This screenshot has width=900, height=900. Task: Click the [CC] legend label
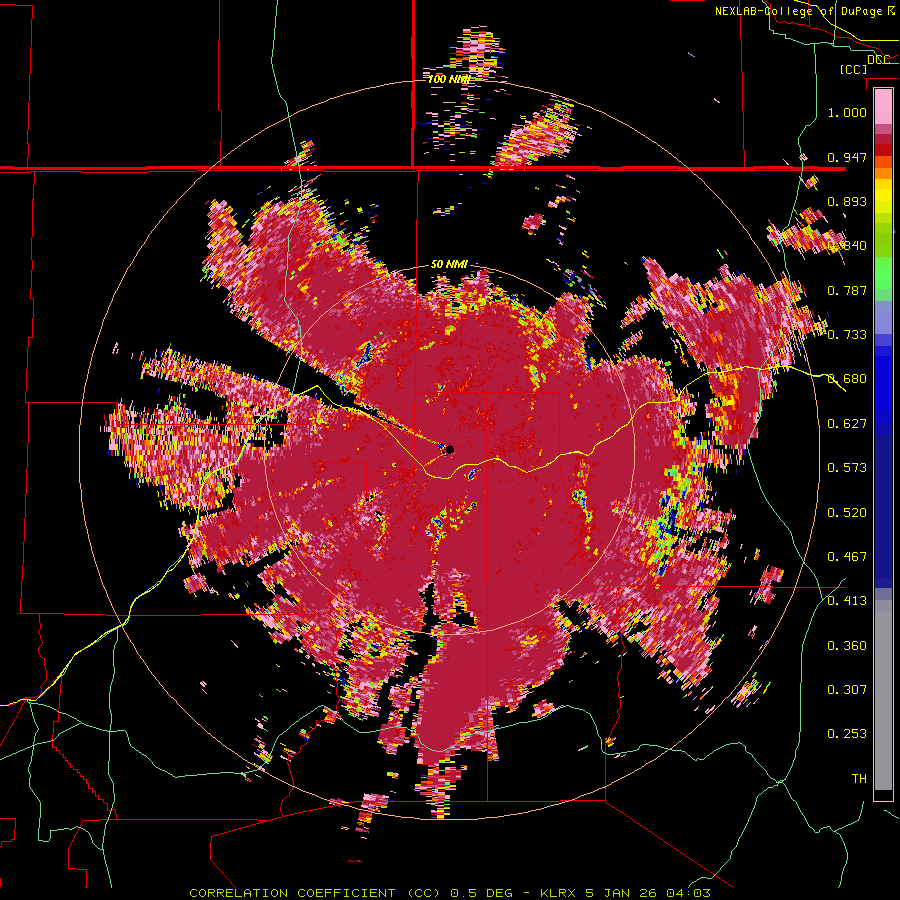[x=853, y=69]
